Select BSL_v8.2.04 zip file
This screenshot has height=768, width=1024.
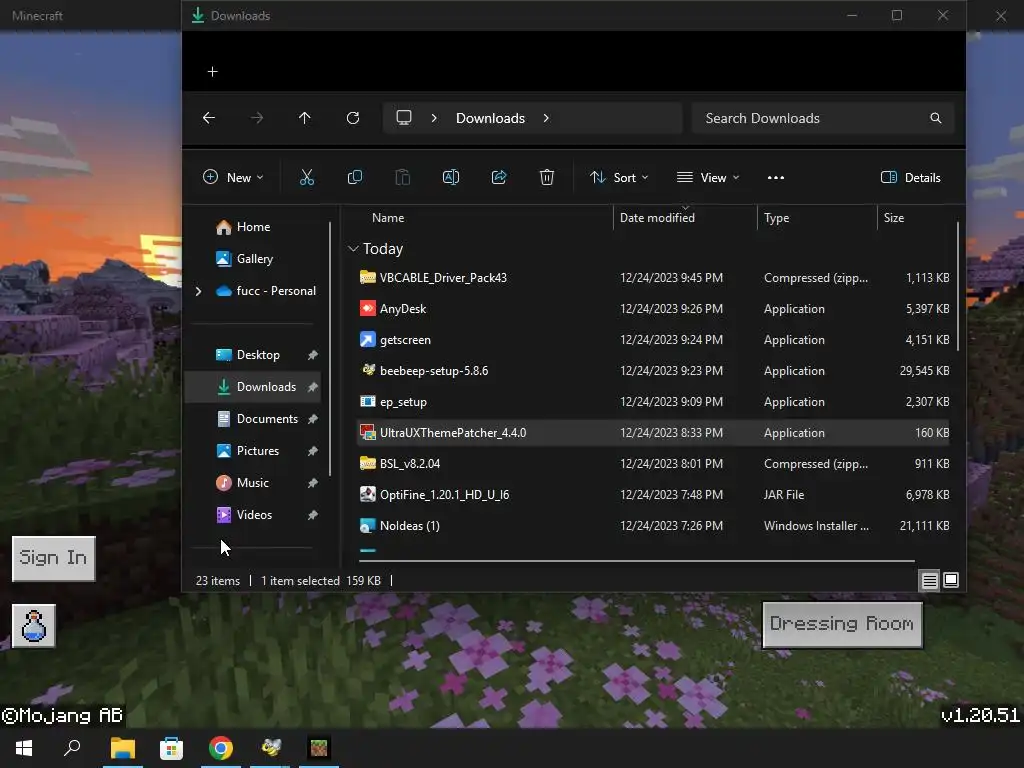tap(653, 464)
